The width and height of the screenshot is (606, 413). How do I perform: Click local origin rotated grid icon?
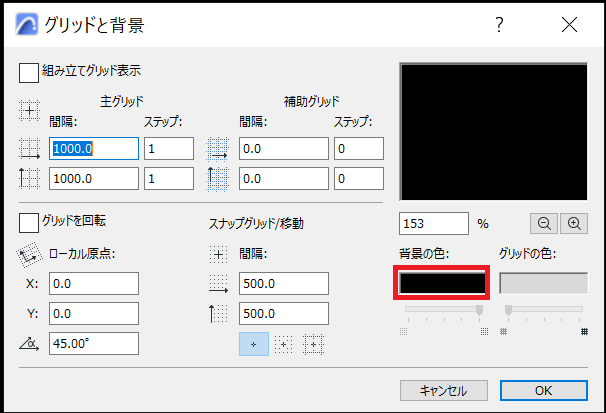pyautogui.click(x=29, y=255)
